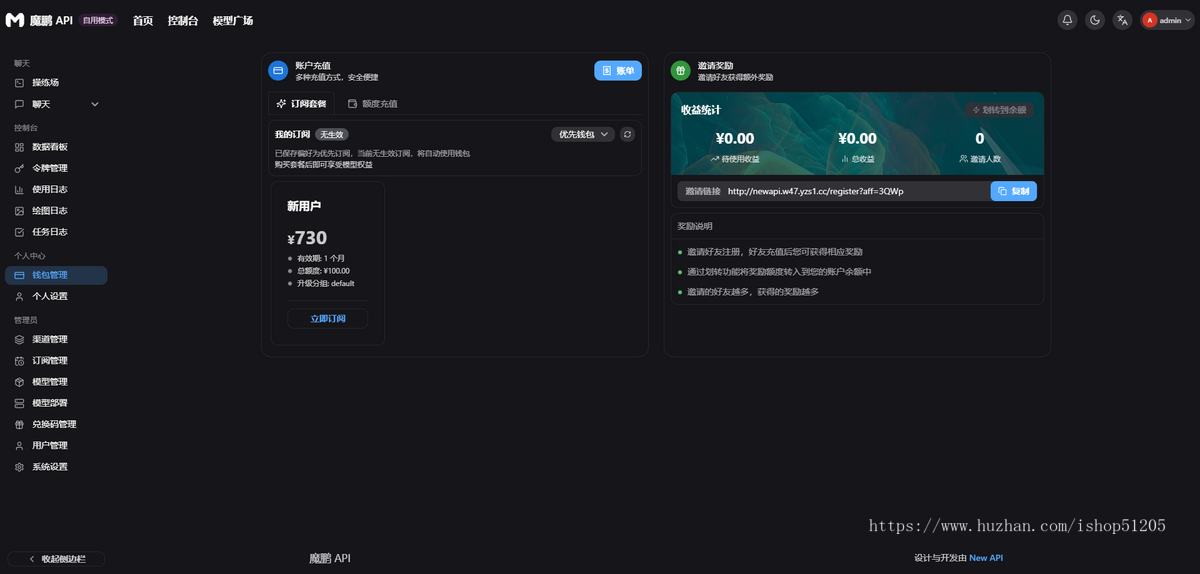The height and width of the screenshot is (574, 1200).
Task: Toggle dark mode moon icon
Action: pyautogui.click(x=1095, y=20)
